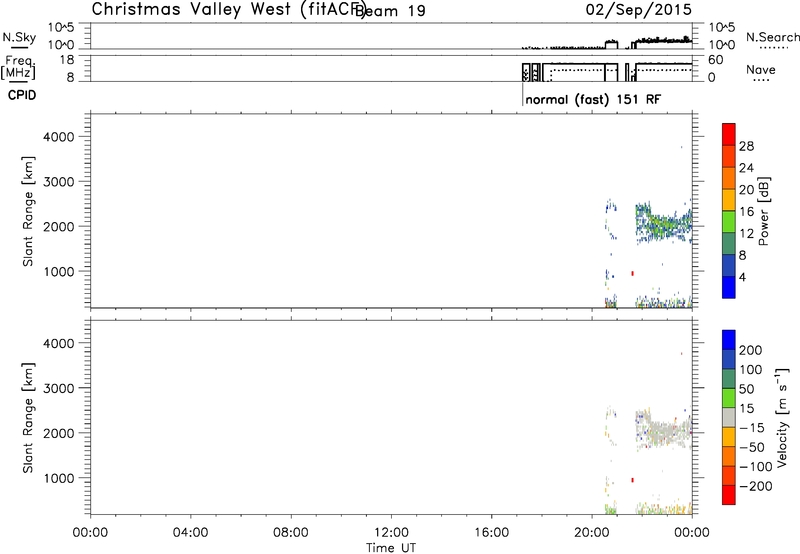Click the '-50' tick on Velocity color bar

click(752, 447)
